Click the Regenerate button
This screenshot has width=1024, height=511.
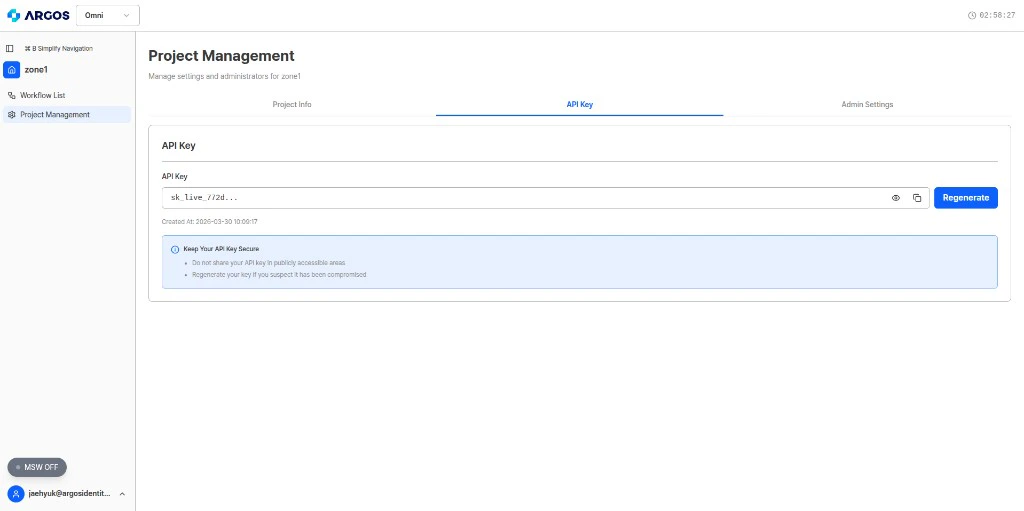click(966, 198)
